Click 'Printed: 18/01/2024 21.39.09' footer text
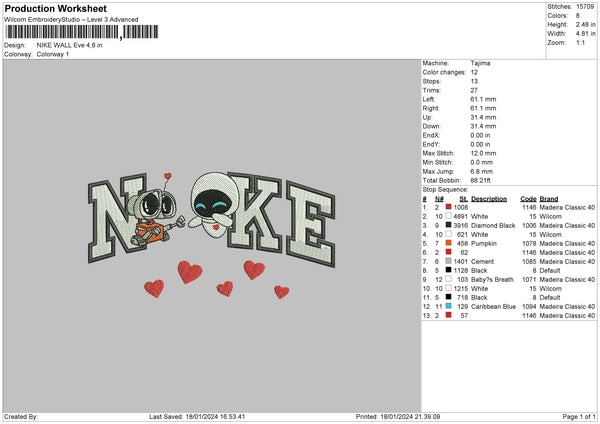The height and width of the screenshot is (424, 600). (398, 416)
